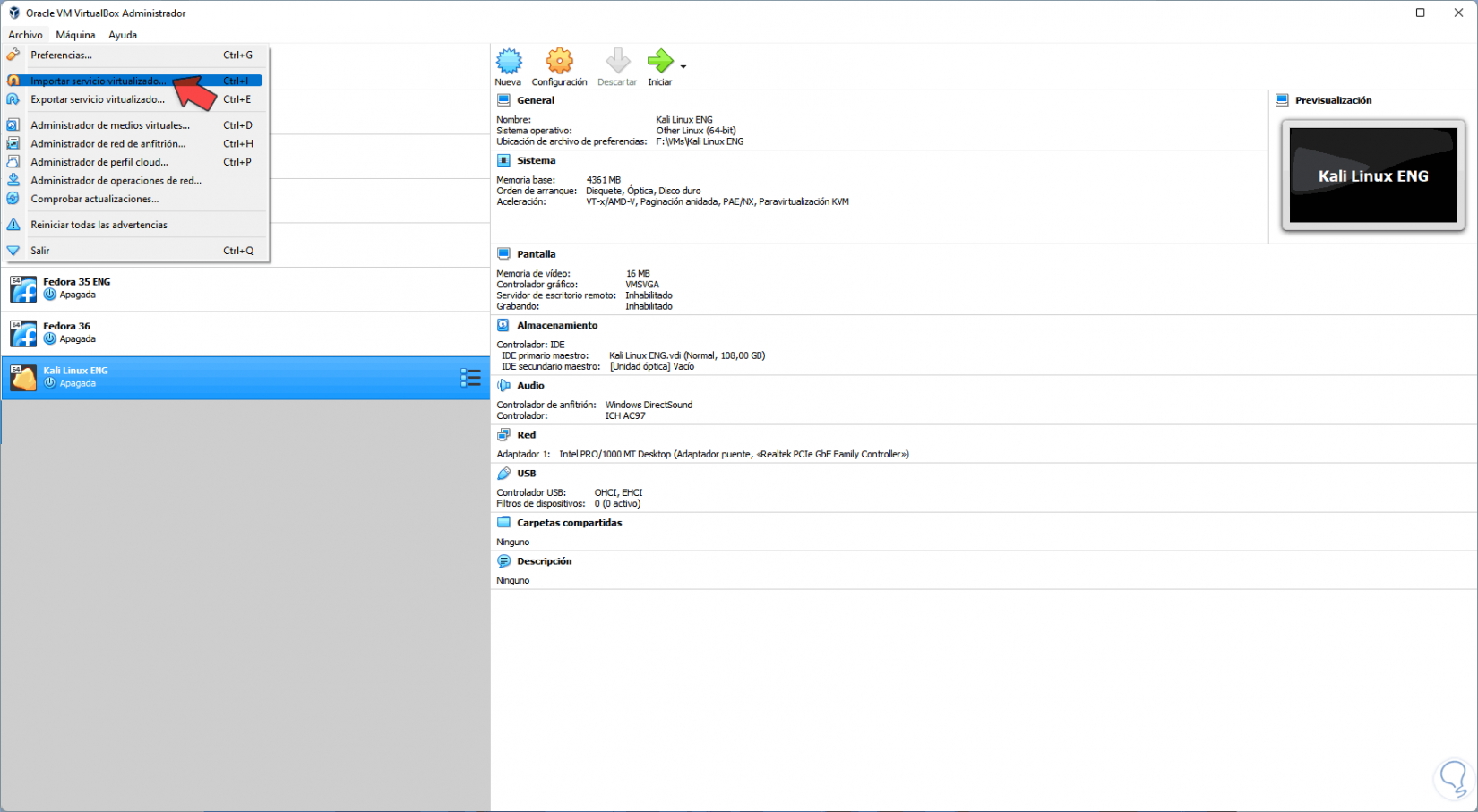
Task: Select Exportar servicio virtualizado...
Action: [x=134, y=99]
